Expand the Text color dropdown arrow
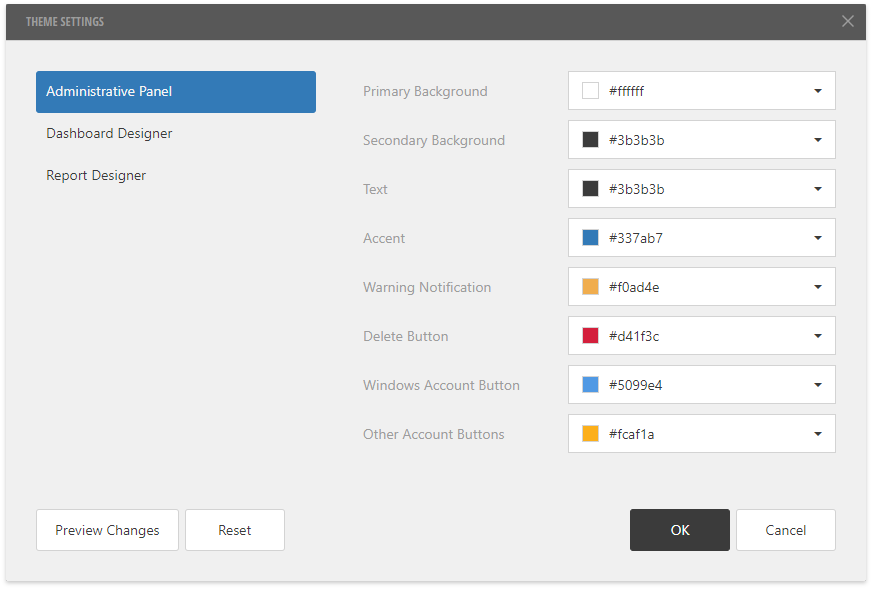Screen dimensions: 872x589 pyautogui.click(x=817, y=189)
